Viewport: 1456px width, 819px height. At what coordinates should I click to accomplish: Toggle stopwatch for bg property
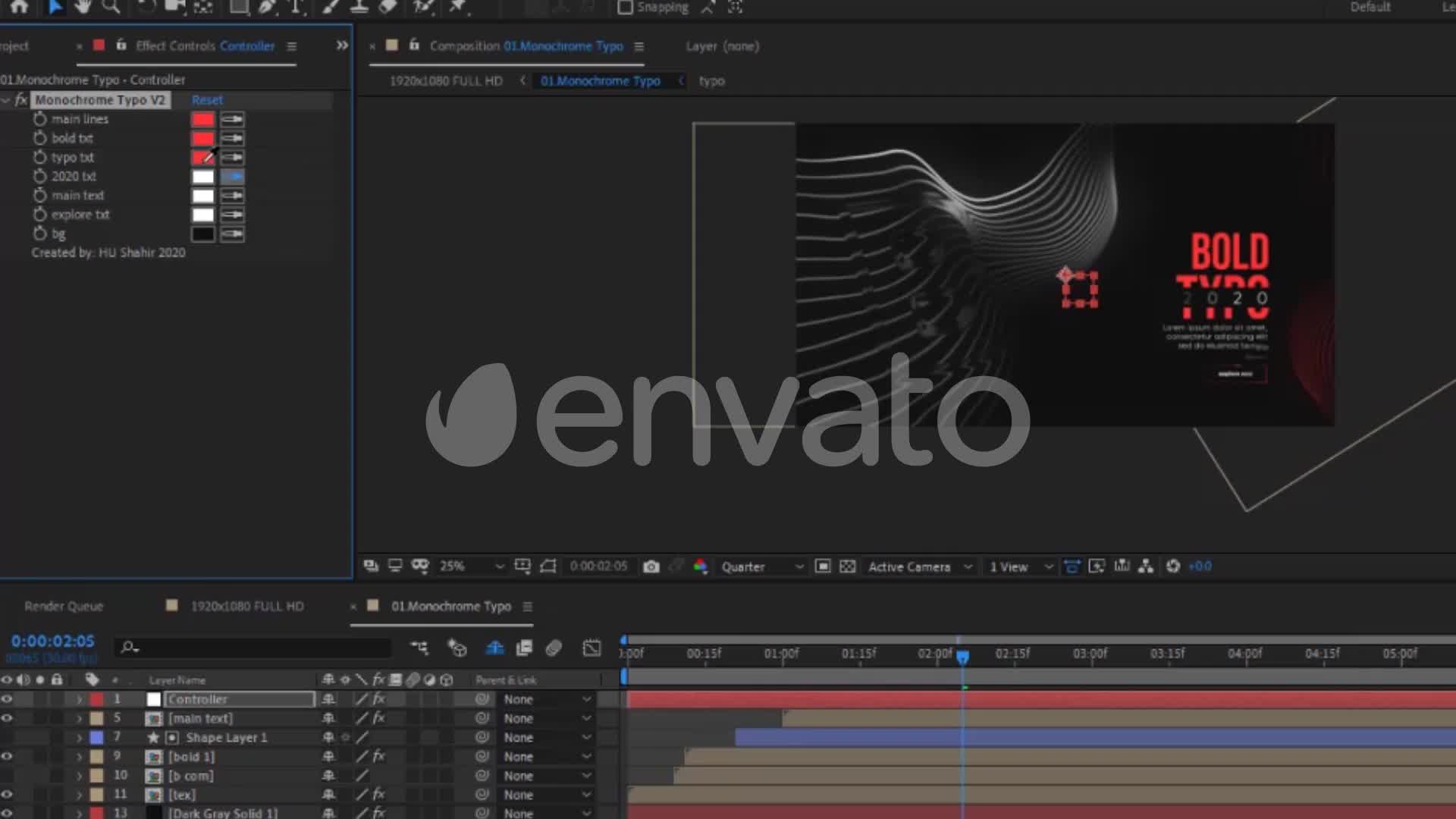[x=40, y=234]
